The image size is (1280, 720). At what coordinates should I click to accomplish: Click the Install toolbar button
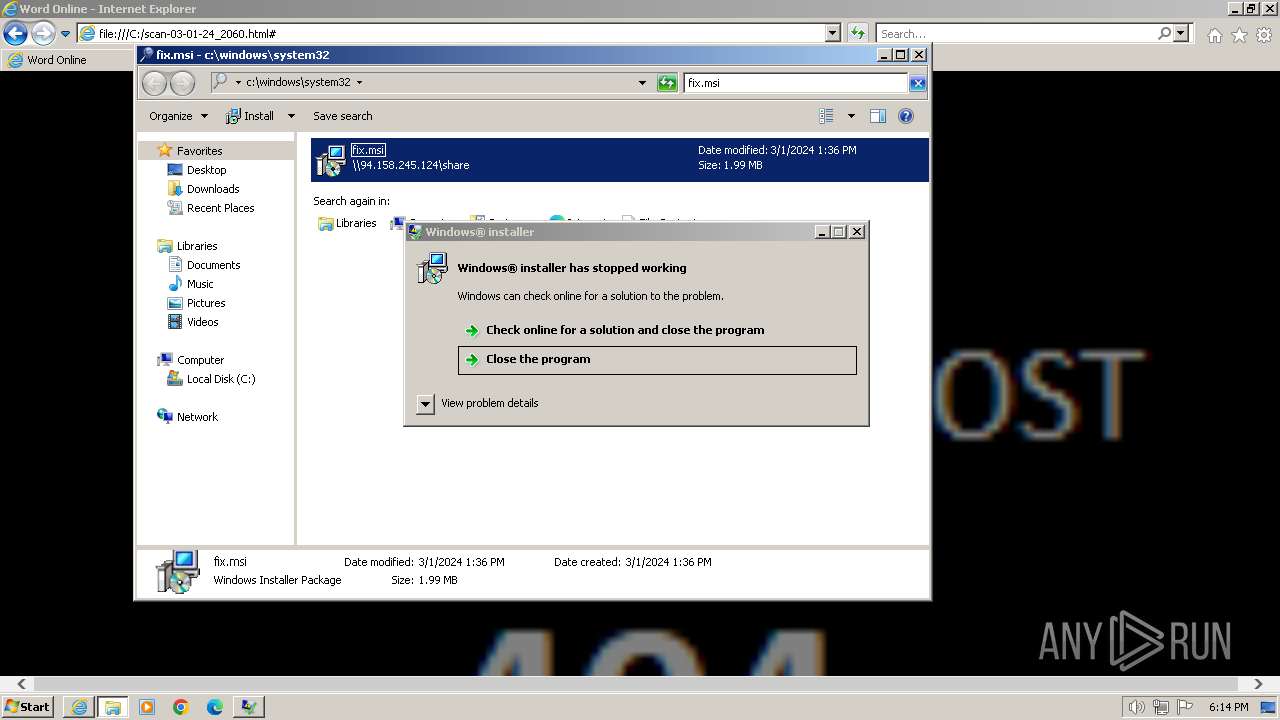pos(250,116)
